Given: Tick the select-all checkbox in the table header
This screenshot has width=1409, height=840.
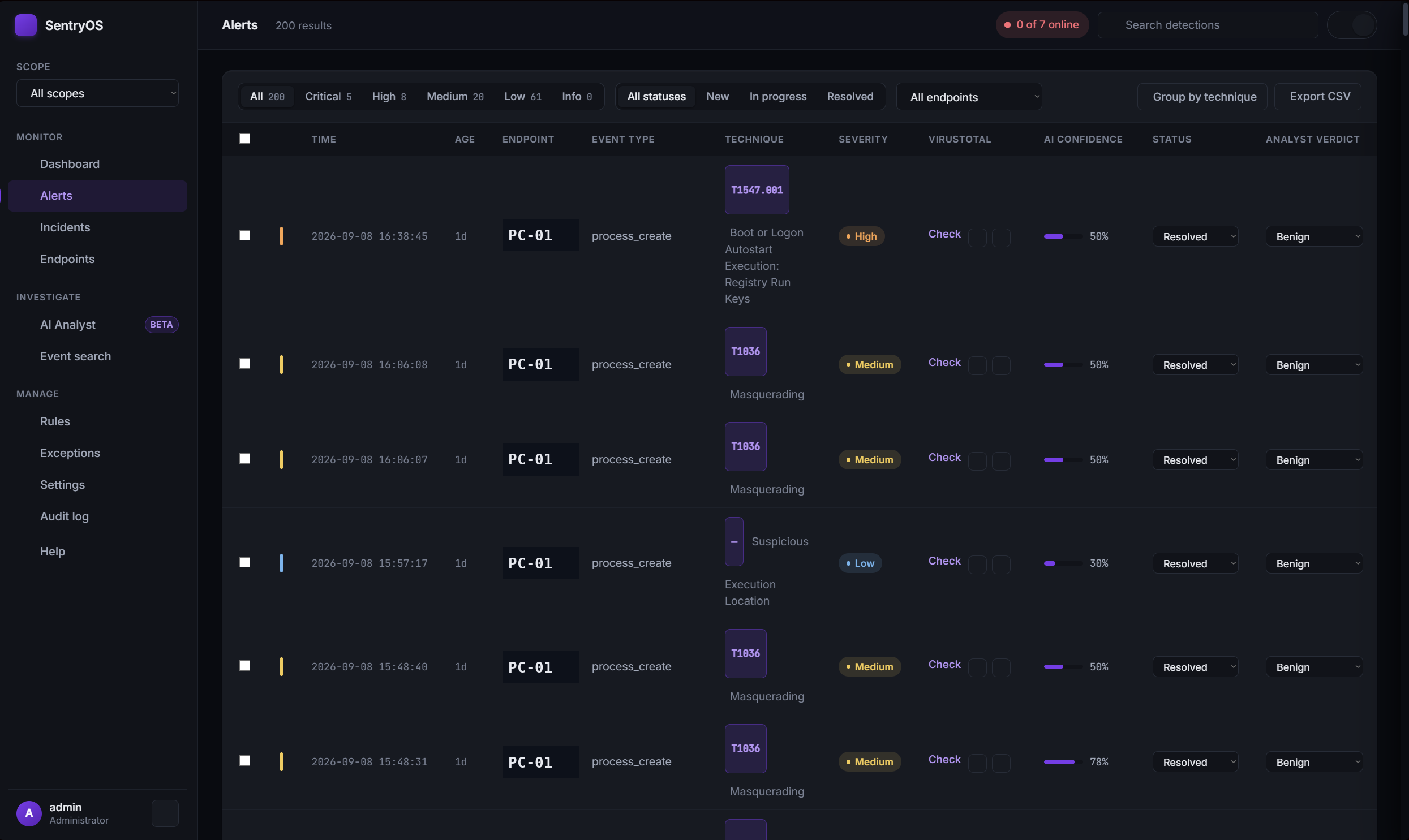Looking at the screenshot, I should tap(244, 139).
